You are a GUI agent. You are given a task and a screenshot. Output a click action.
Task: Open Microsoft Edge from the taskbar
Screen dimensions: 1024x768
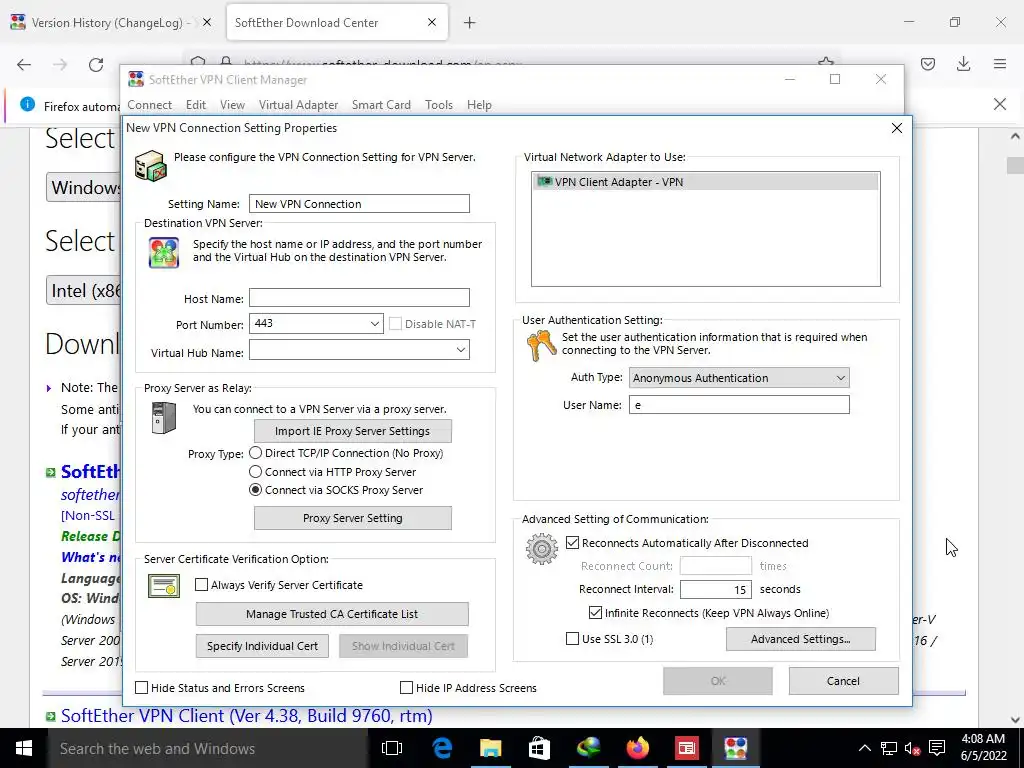coord(442,748)
